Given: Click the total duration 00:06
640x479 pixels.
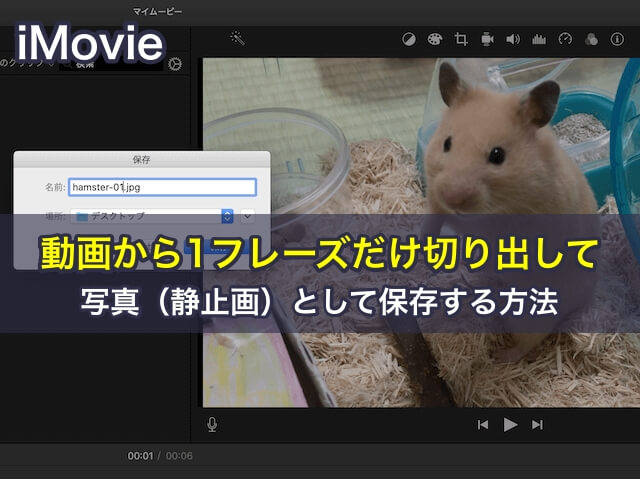Looking at the screenshot, I should [x=179, y=456].
